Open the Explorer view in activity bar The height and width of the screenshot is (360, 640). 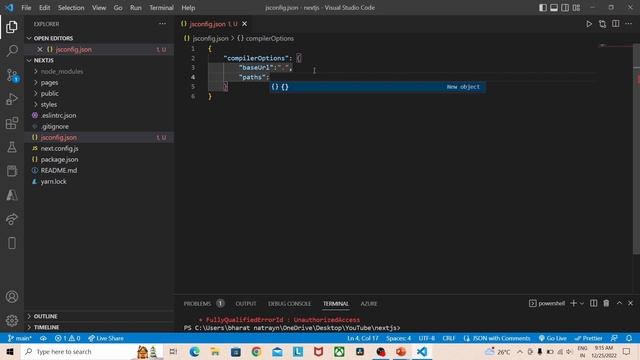[12, 27]
